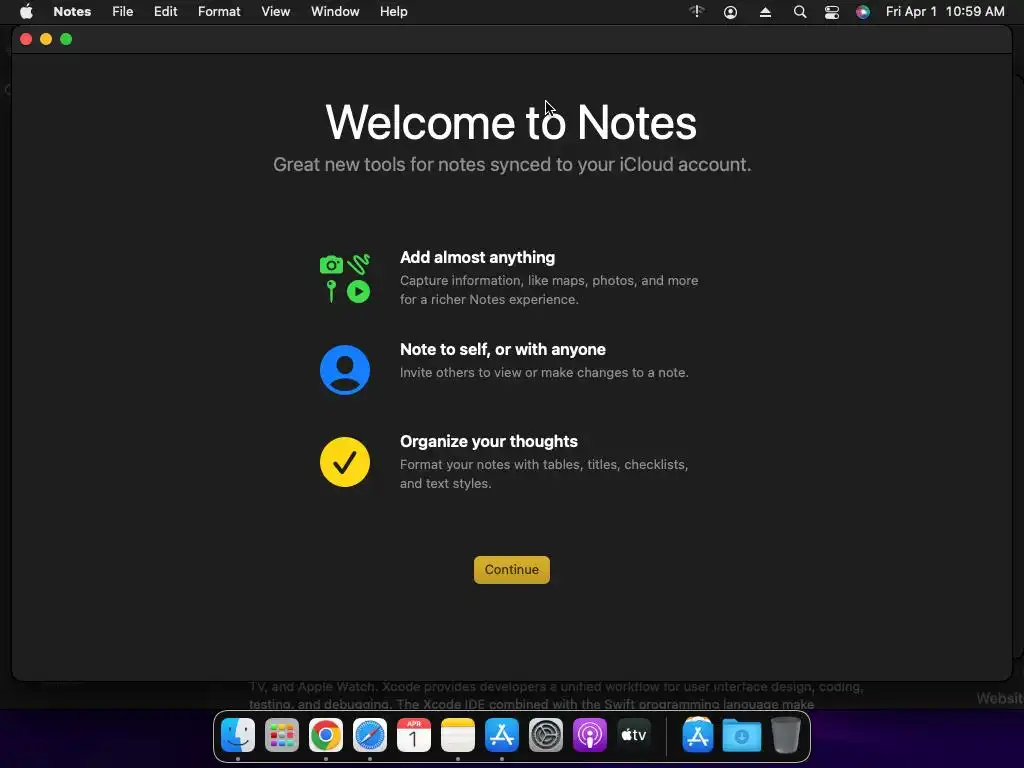This screenshot has height=768, width=1024.
Task: Open the View menu
Action: [276, 12]
